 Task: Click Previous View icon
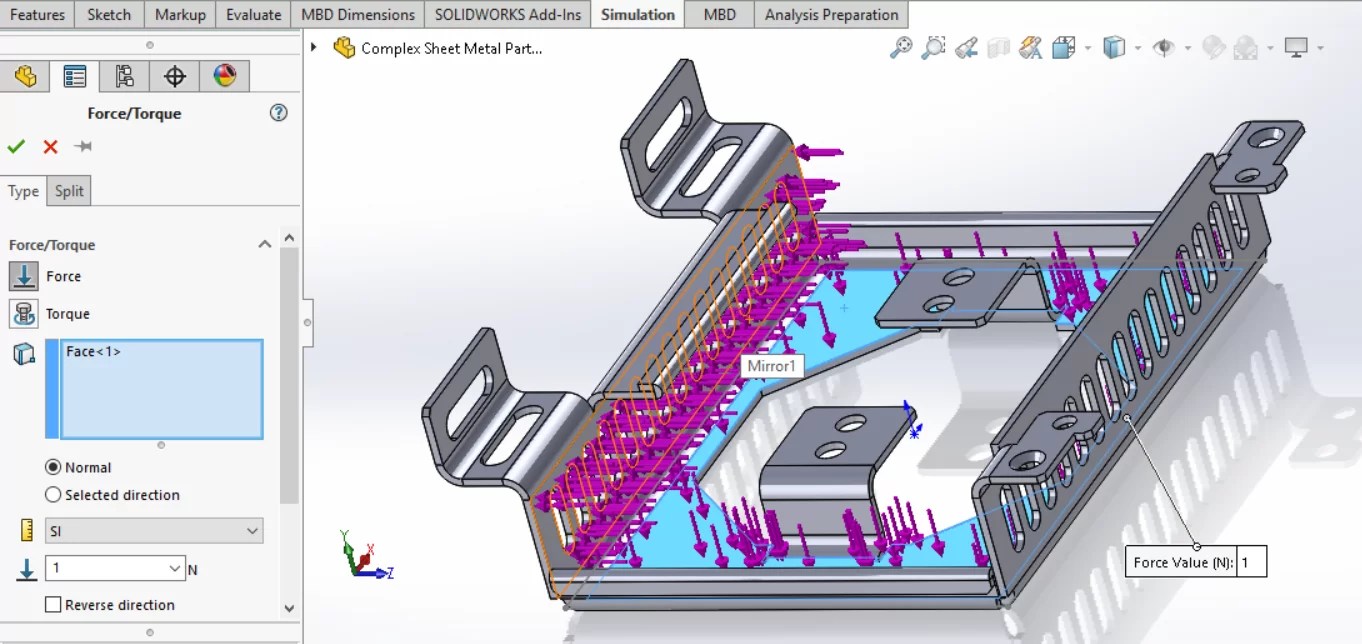pos(966,47)
